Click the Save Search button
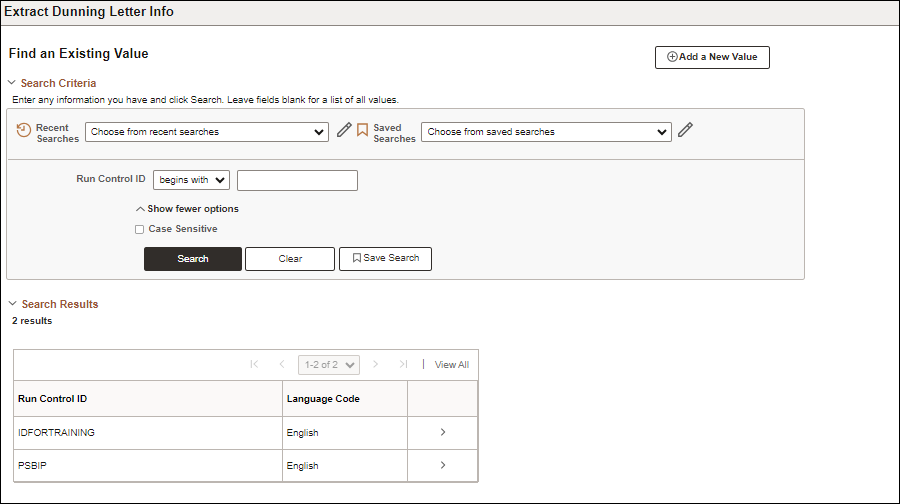This screenshot has width=900, height=504. pos(385,258)
